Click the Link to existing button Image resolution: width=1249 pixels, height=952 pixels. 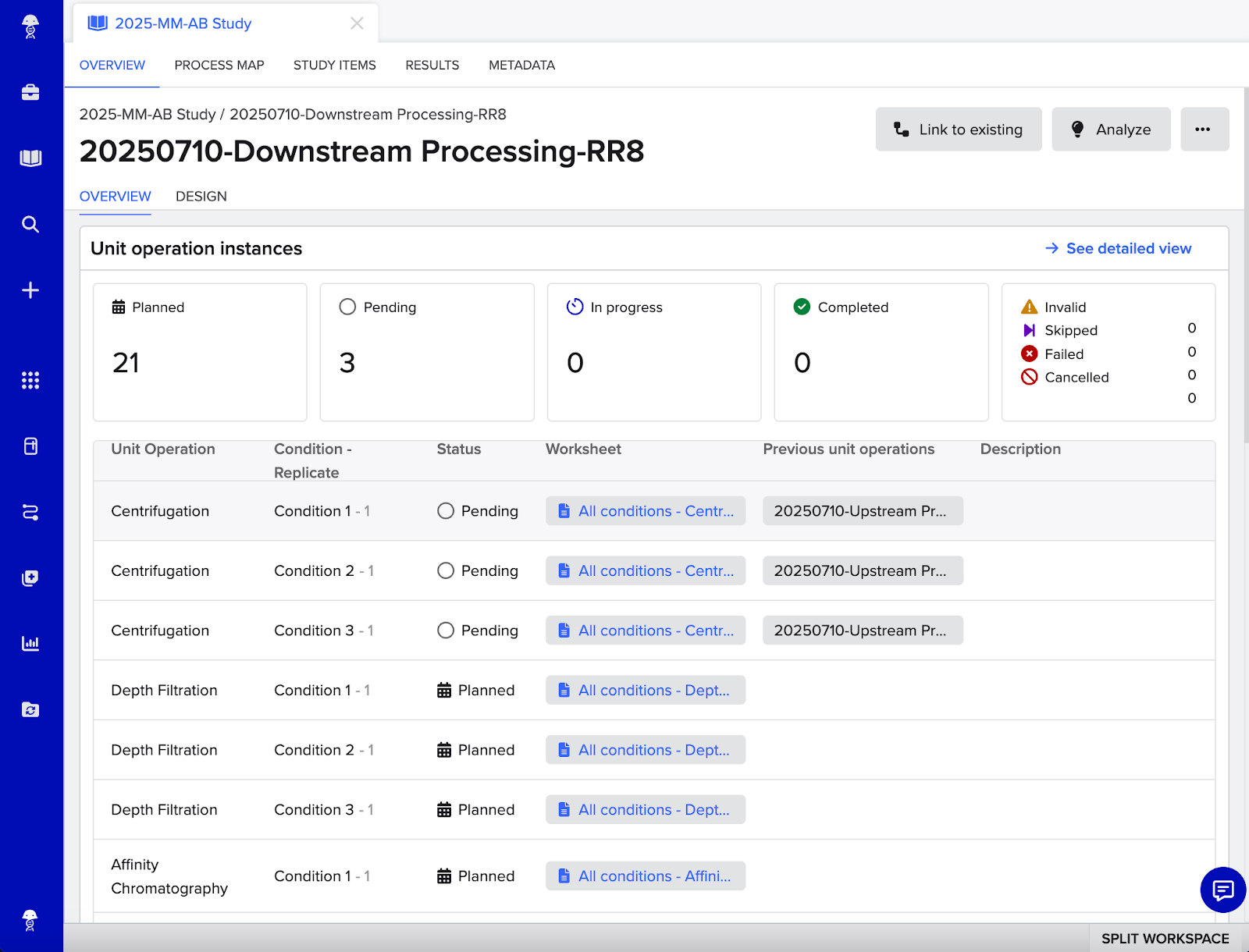pos(958,130)
